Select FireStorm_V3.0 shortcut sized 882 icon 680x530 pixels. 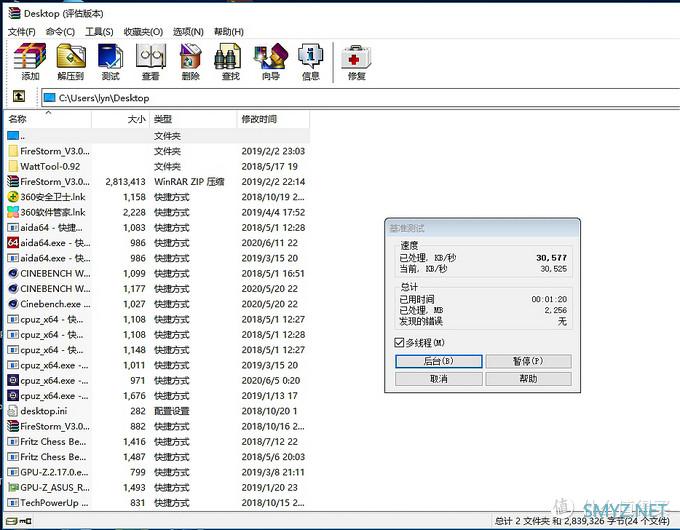click(x=13, y=426)
